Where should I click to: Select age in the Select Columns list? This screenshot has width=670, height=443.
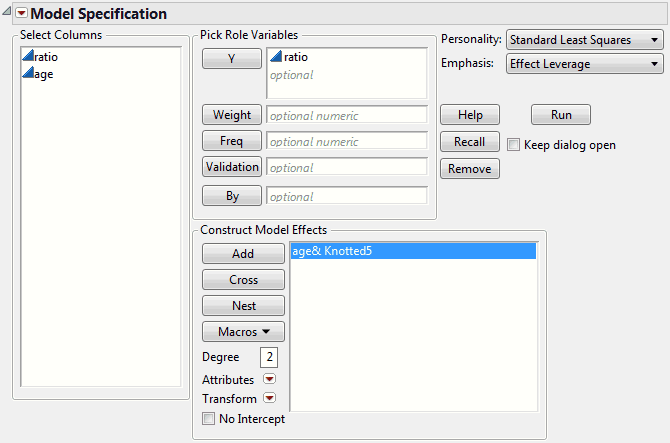44,75
